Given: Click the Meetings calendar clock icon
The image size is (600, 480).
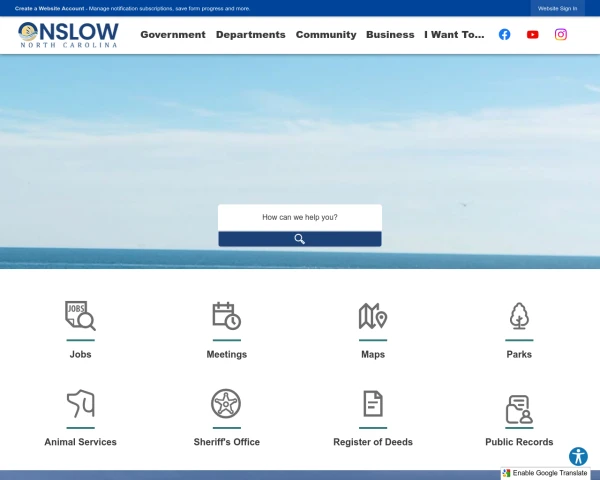Looking at the screenshot, I should [227, 316].
